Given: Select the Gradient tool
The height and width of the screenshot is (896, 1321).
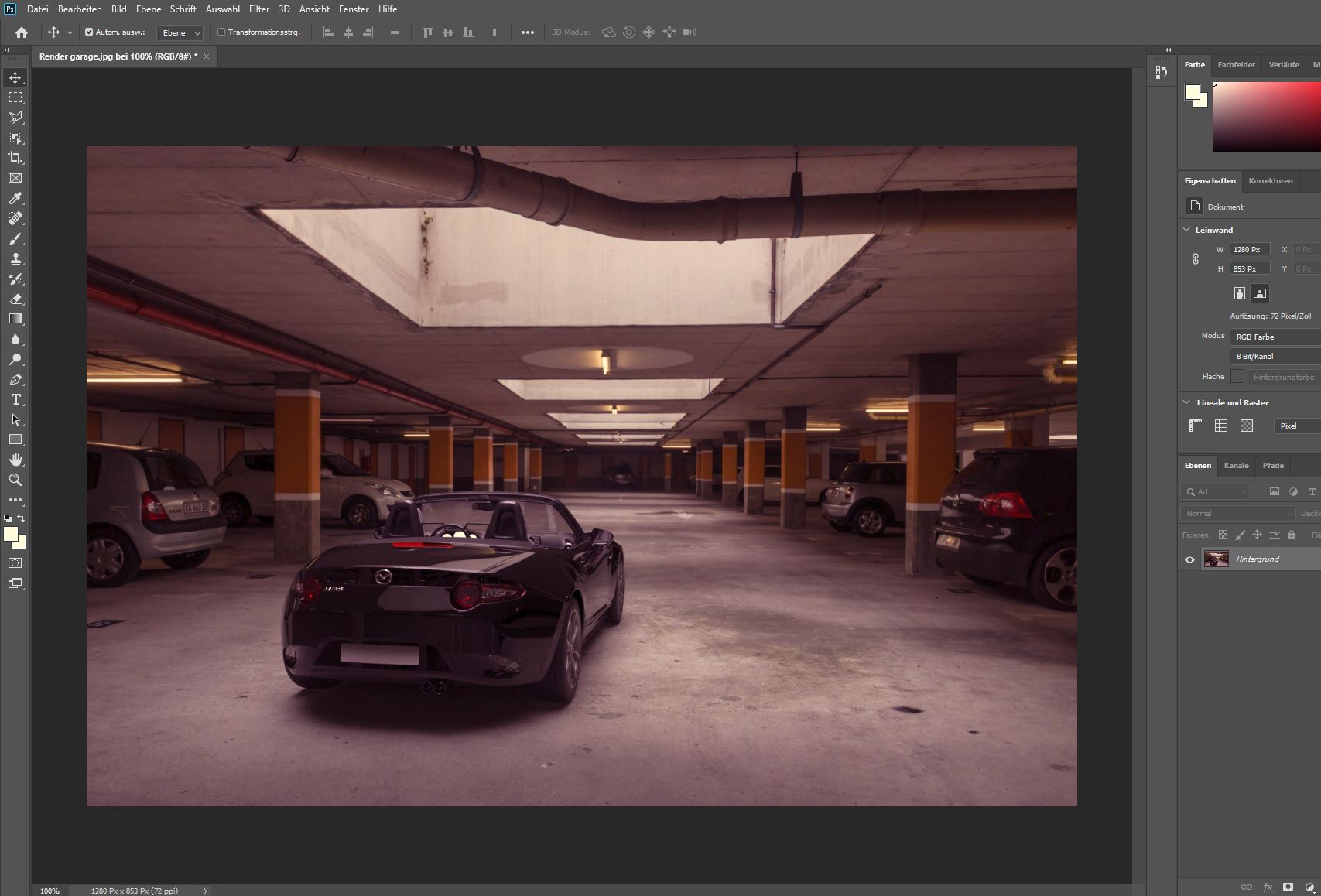Looking at the screenshot, I should (15, 318).
